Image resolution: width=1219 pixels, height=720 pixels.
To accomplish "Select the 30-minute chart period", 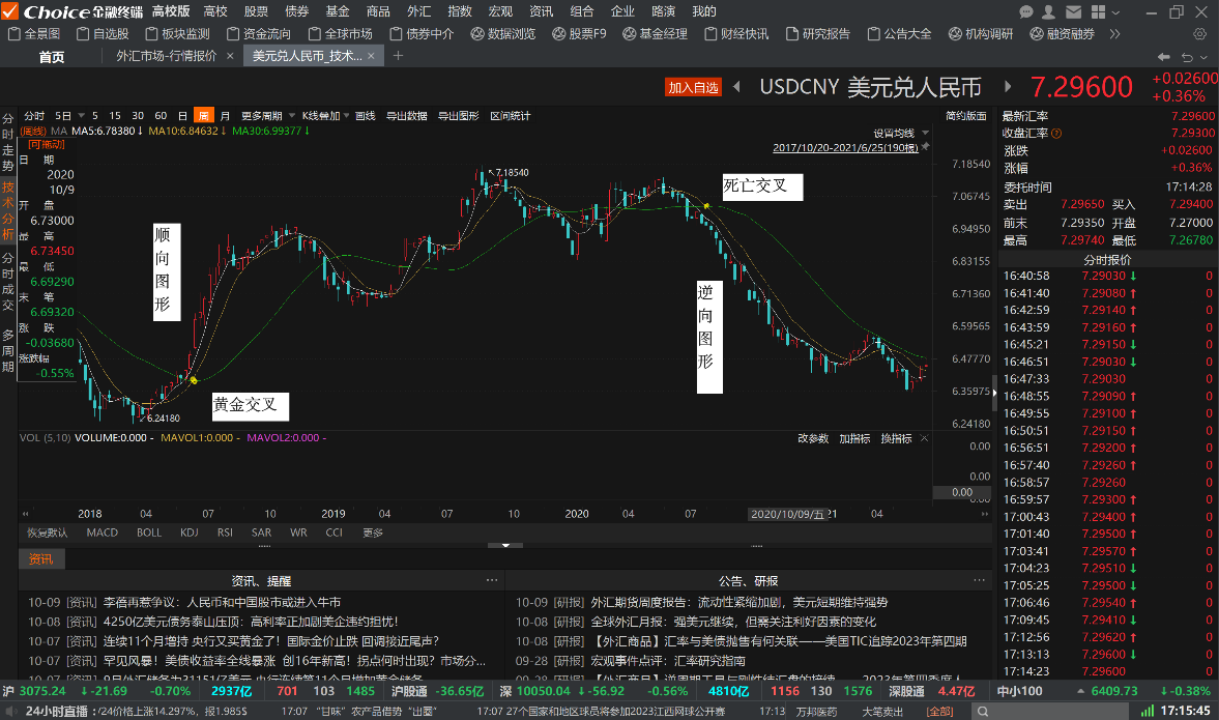I will click(x=138, y=115).
